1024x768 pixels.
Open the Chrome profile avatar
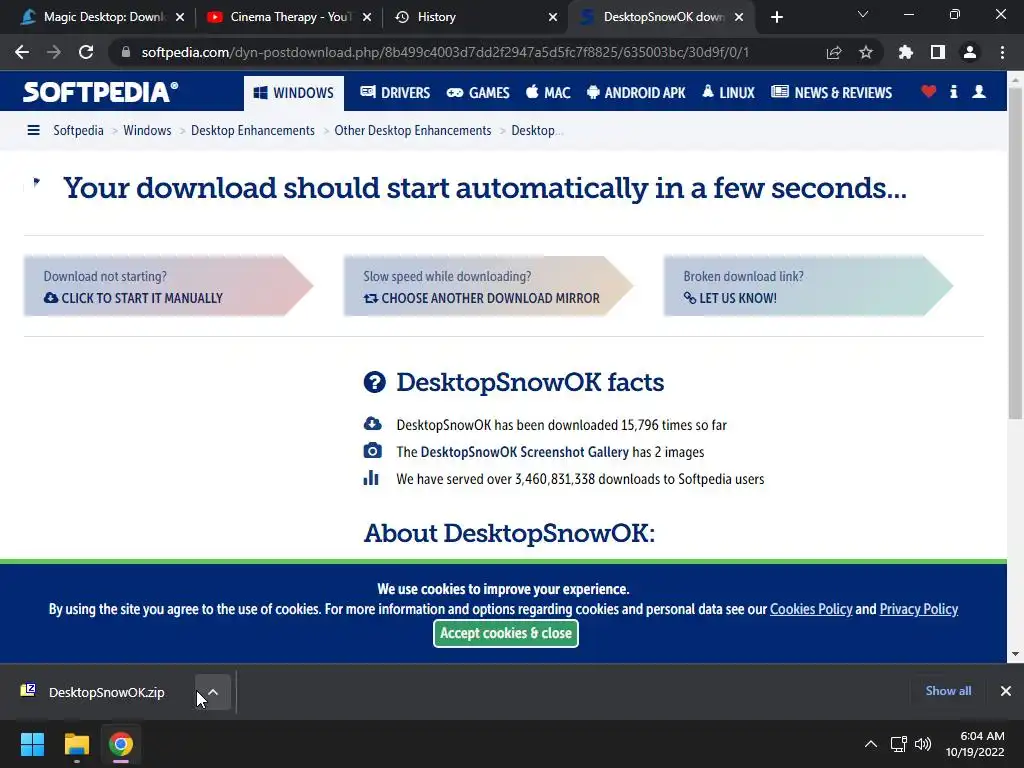[970, 52]
